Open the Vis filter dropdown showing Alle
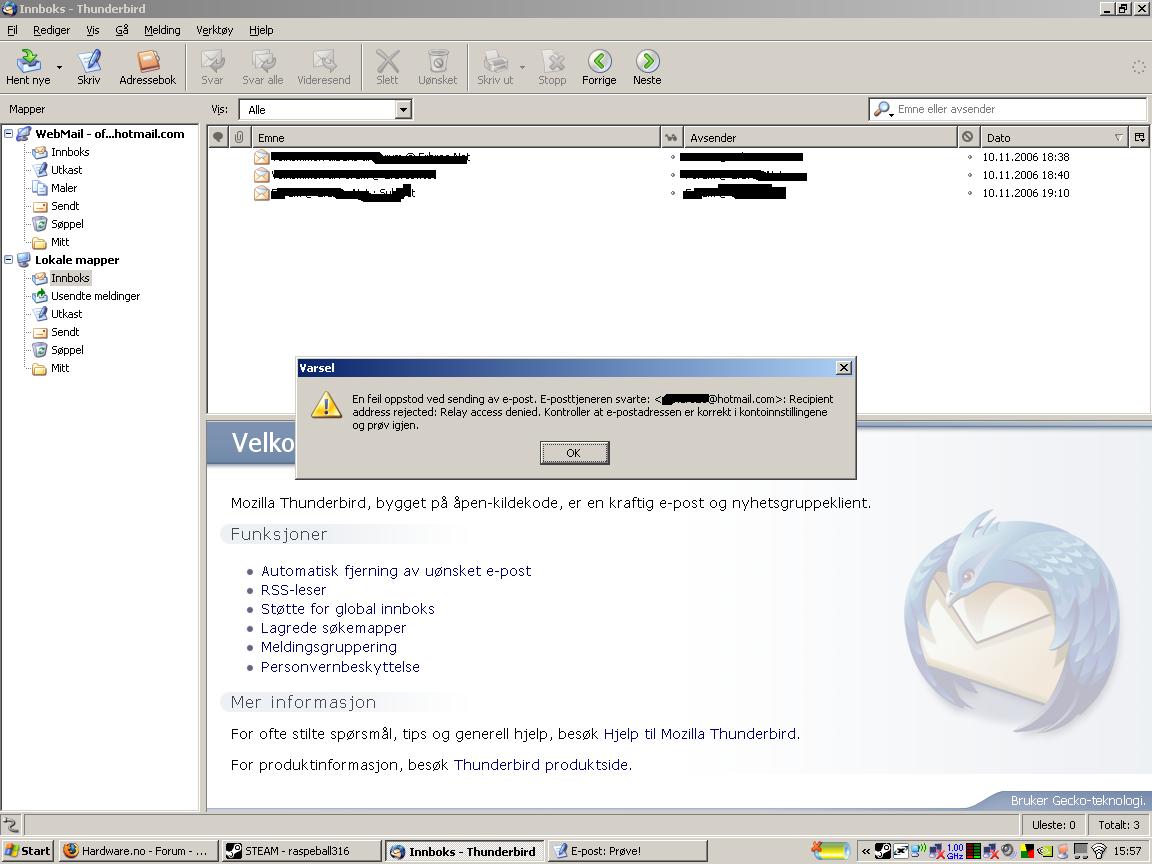 pyautogui.click(x=325, y=109)
